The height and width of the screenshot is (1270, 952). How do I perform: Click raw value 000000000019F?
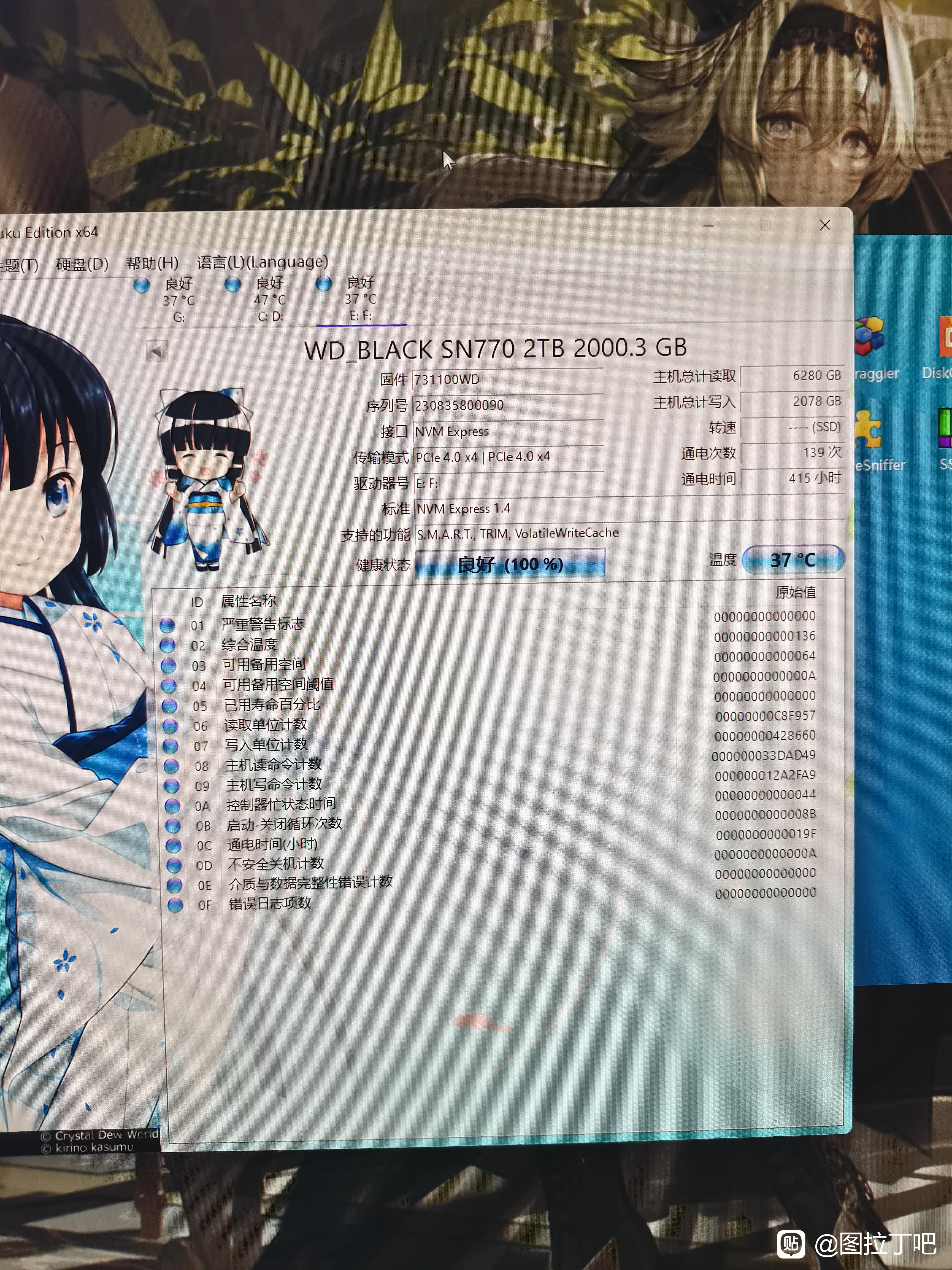(x=766, y=834)
